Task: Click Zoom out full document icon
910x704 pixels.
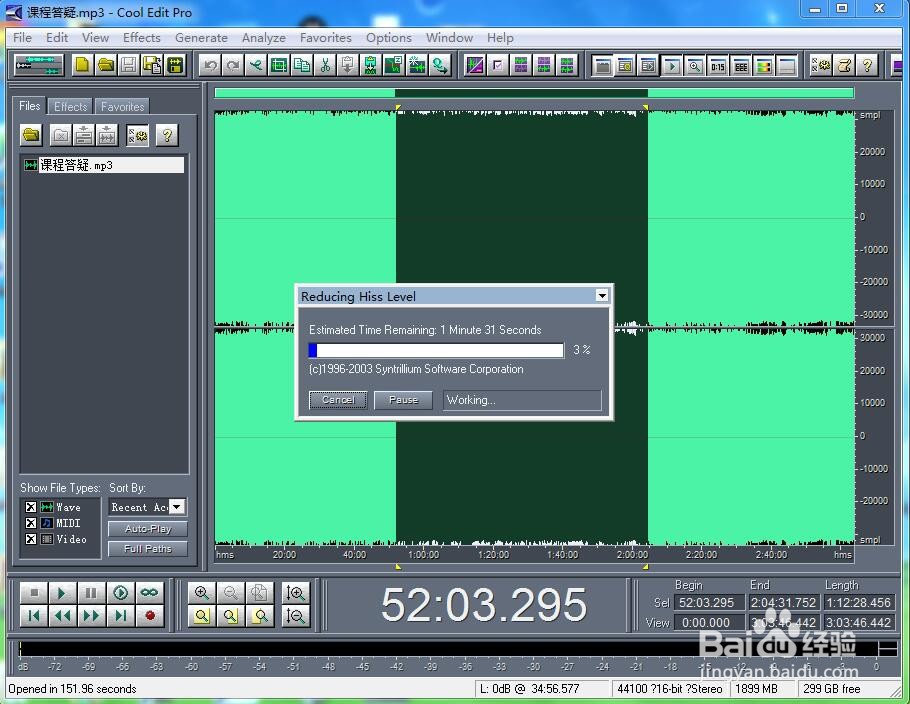Action: (x=259, y=593)
